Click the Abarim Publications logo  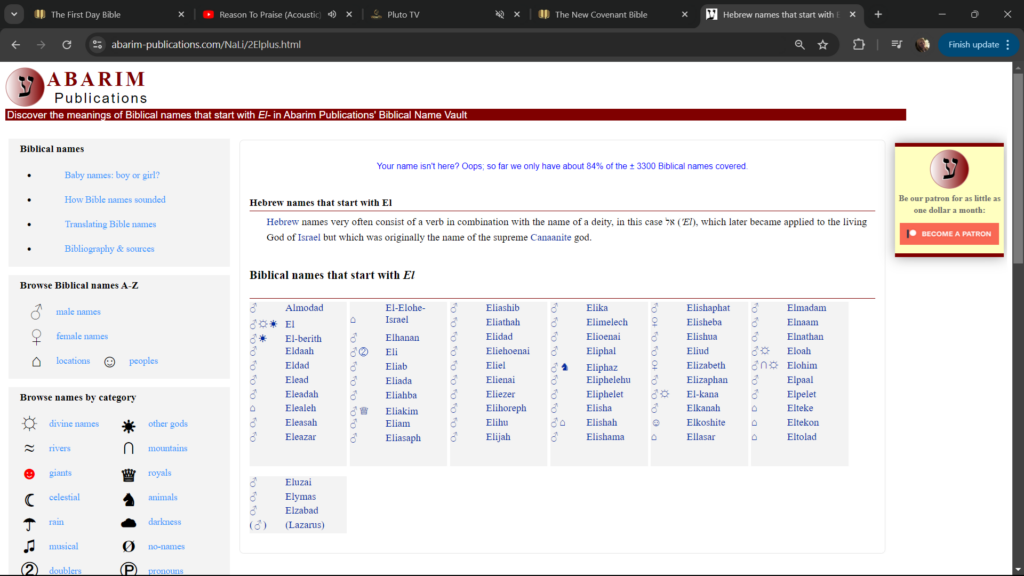(75, 87)
